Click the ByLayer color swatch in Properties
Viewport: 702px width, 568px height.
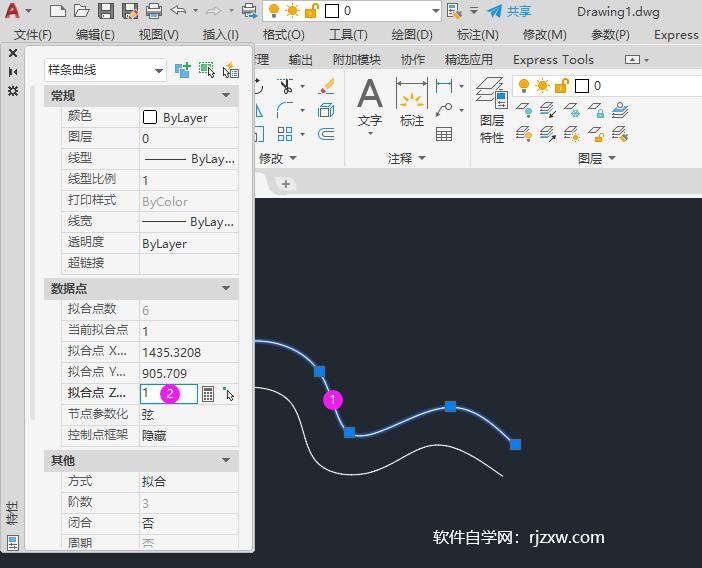pos(150,117)
